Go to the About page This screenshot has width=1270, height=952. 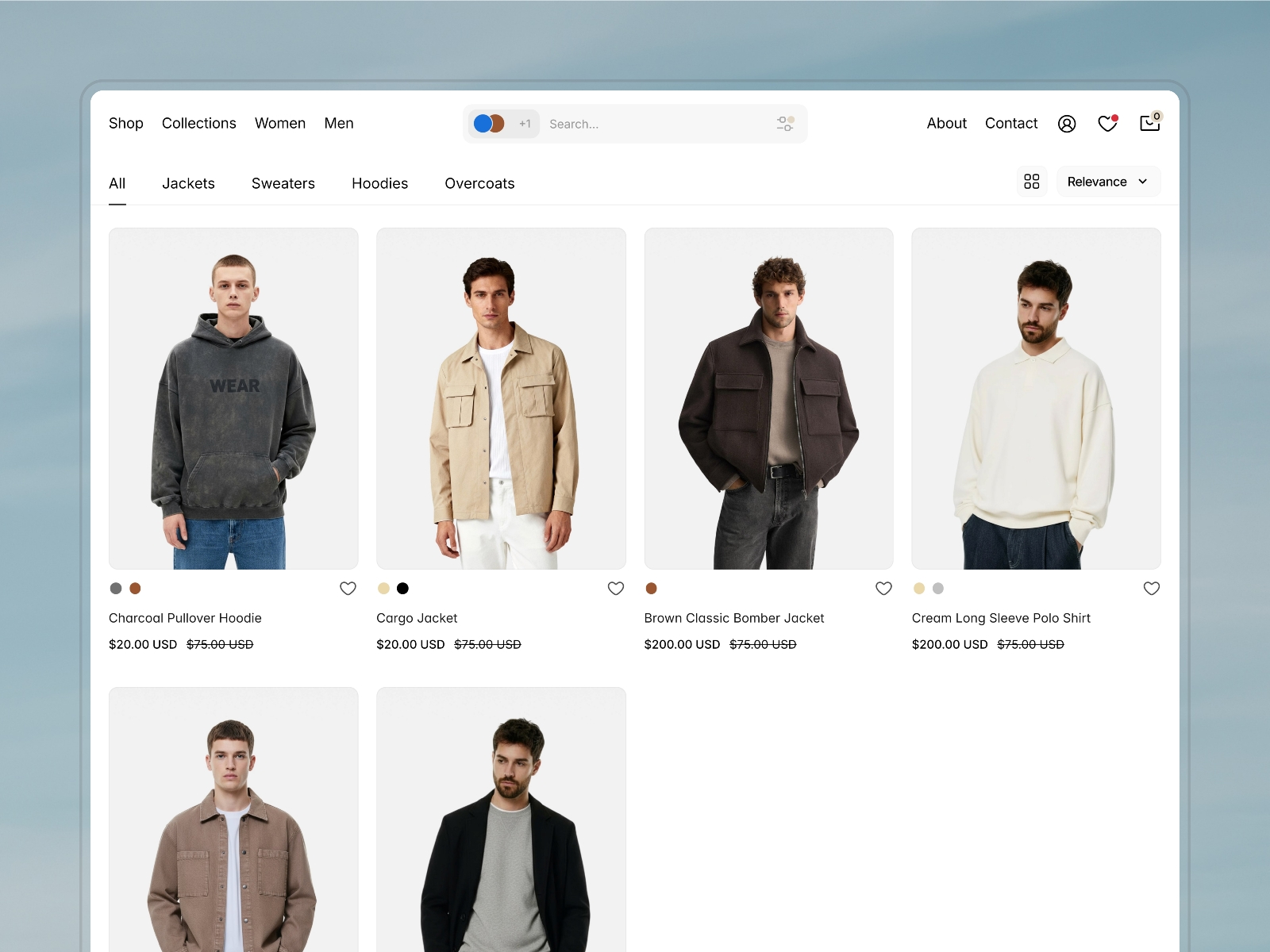click(947, 123)
